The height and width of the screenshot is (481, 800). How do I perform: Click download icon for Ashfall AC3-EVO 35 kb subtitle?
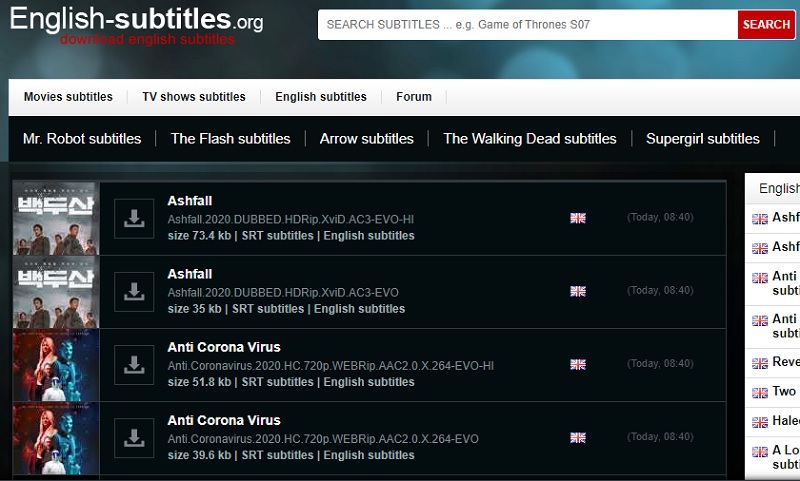click(x=134, y=292)
